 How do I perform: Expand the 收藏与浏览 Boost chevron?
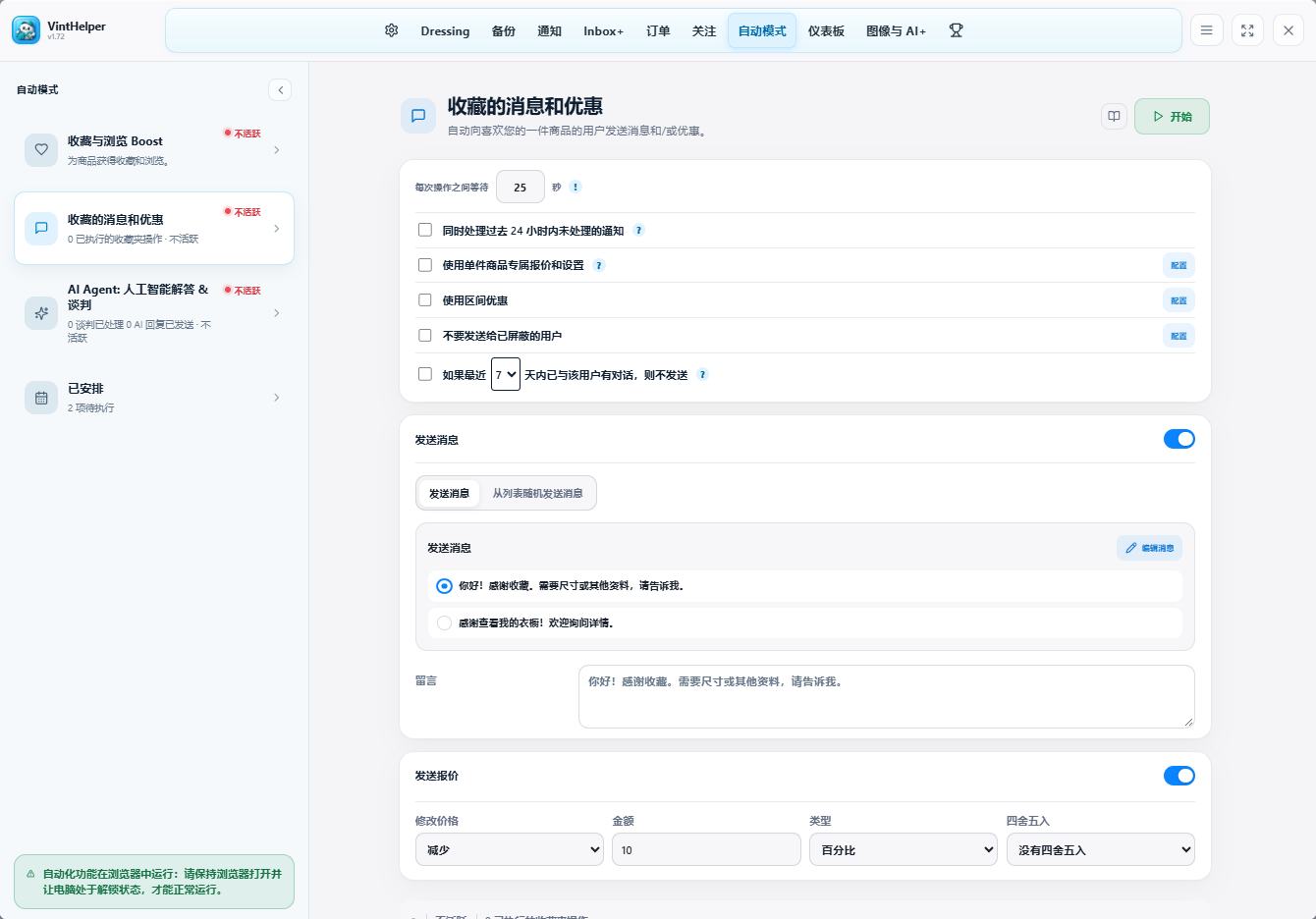click(277, 150)
